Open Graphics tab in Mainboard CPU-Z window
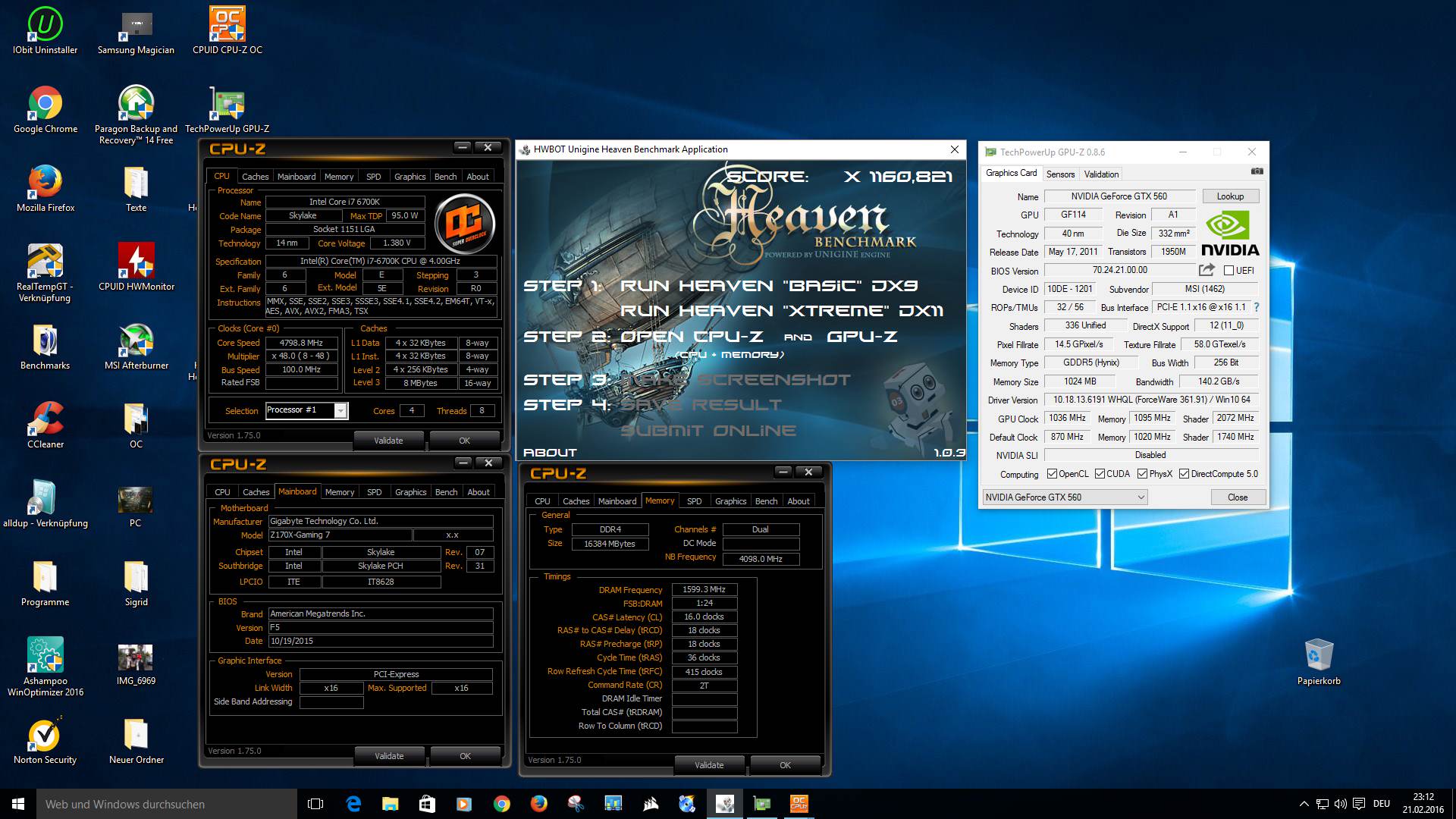1456x819 pixels. click(410, 491)
